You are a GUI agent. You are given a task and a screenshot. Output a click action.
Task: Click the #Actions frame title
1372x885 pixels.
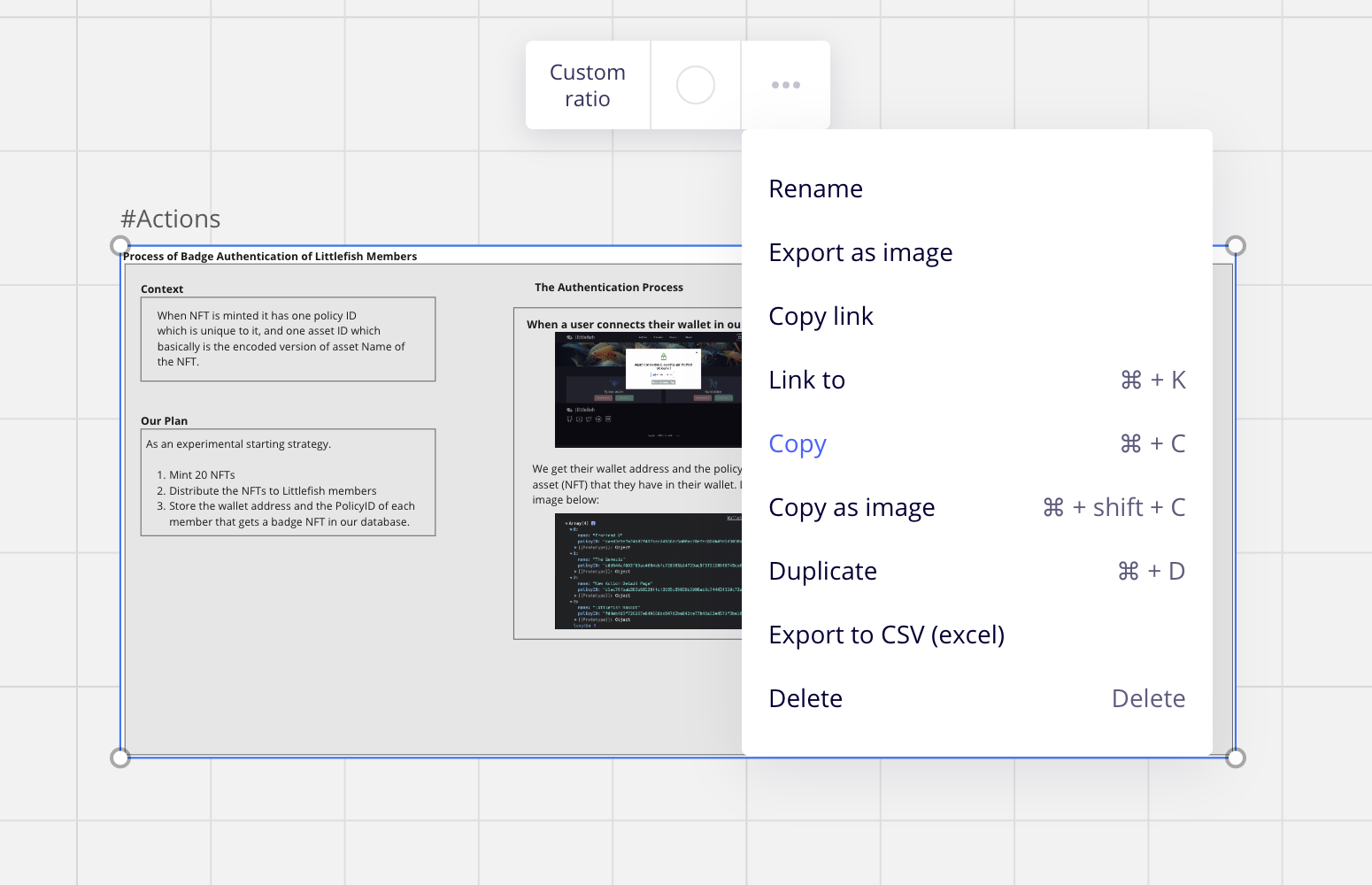coord(171,219)
